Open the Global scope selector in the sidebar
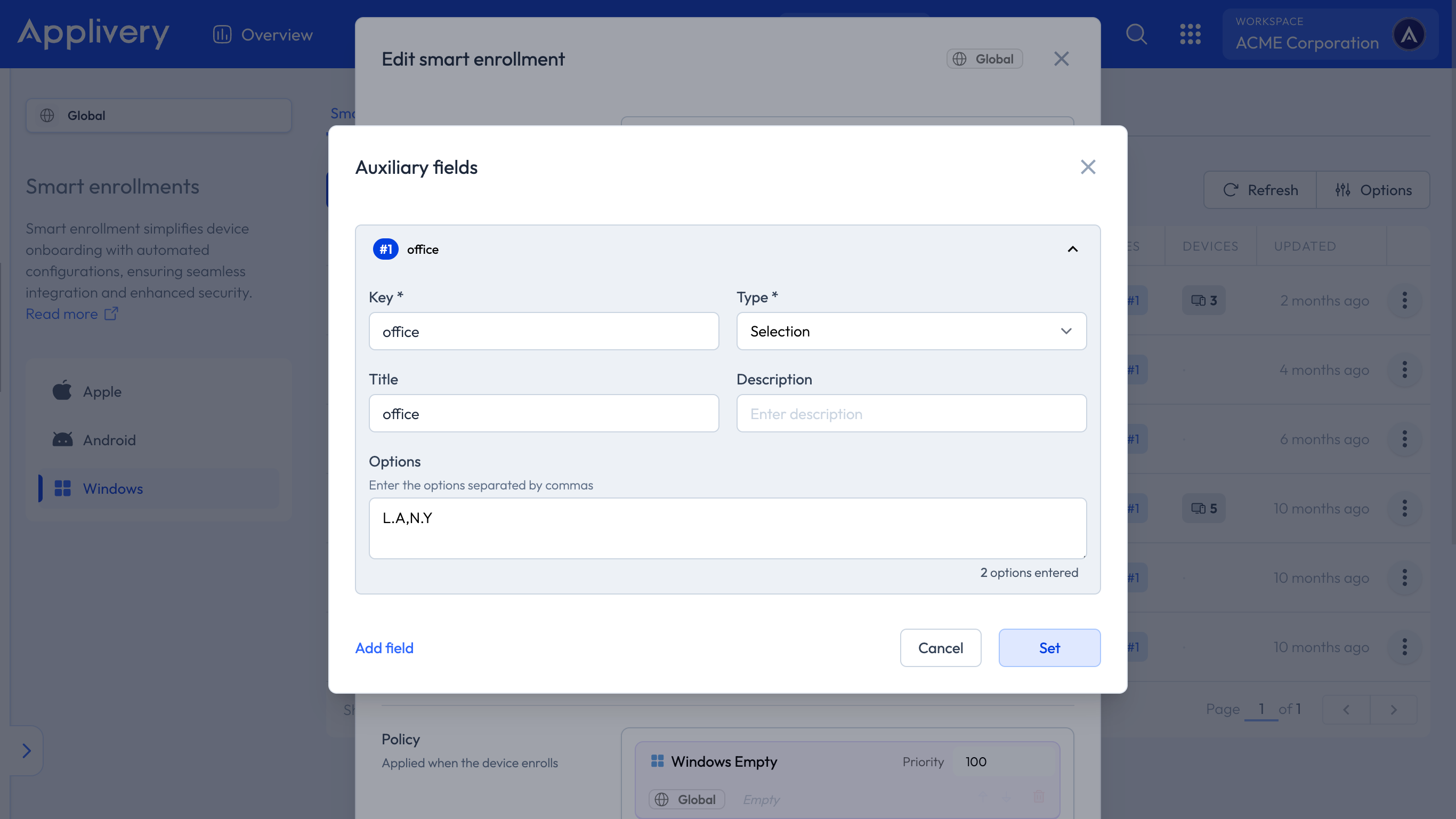The width and height of the screenshot is (1456, 819). (x=158, y=115)
